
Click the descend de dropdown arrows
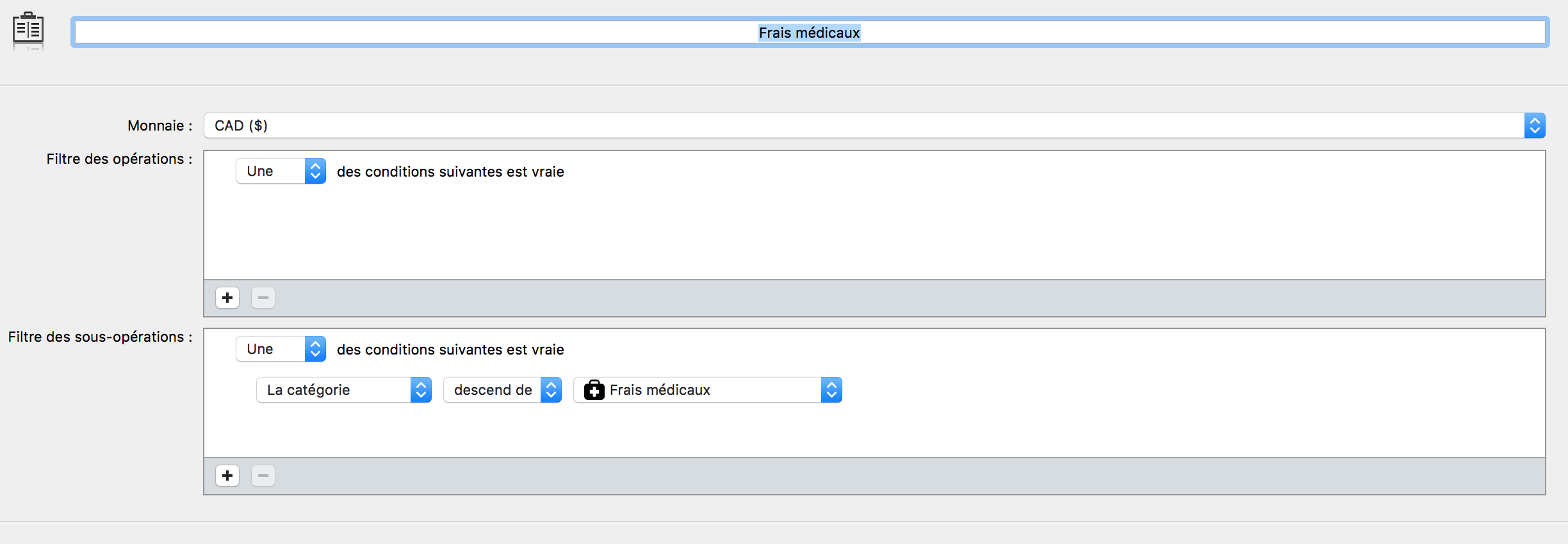[551, 390]
